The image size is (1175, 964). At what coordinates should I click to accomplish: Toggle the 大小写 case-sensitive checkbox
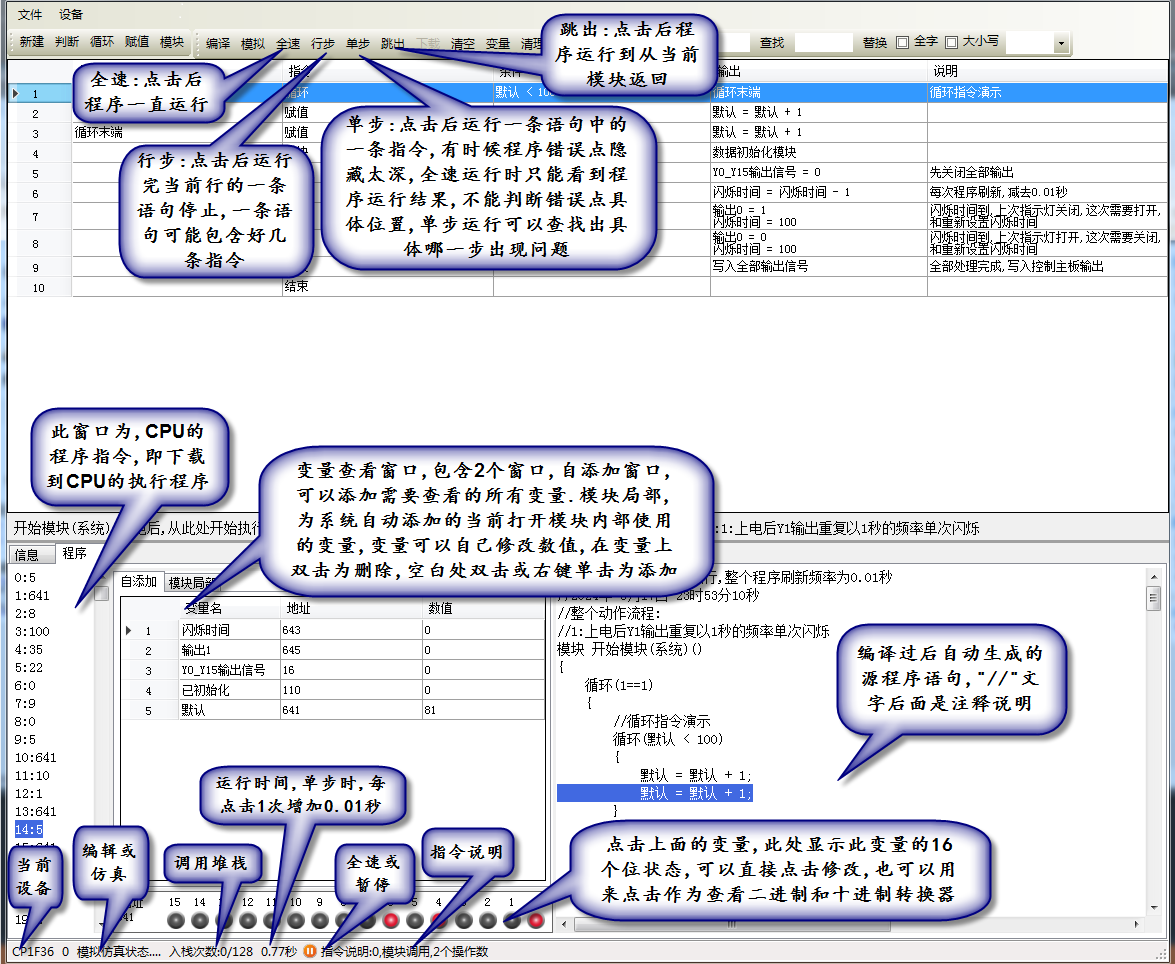(x=952, y=42)
